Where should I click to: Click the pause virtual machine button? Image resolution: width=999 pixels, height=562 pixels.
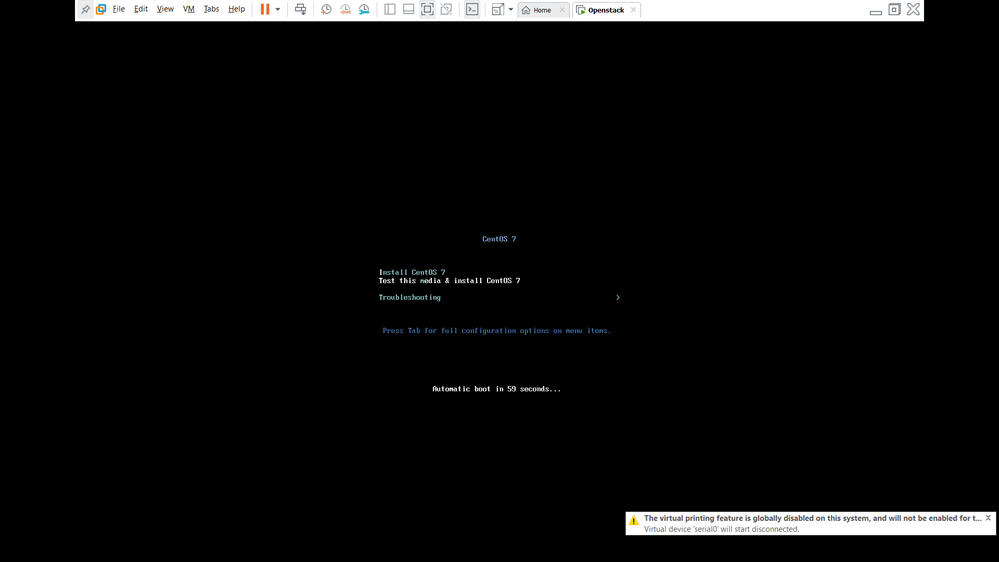click(265, 10)
